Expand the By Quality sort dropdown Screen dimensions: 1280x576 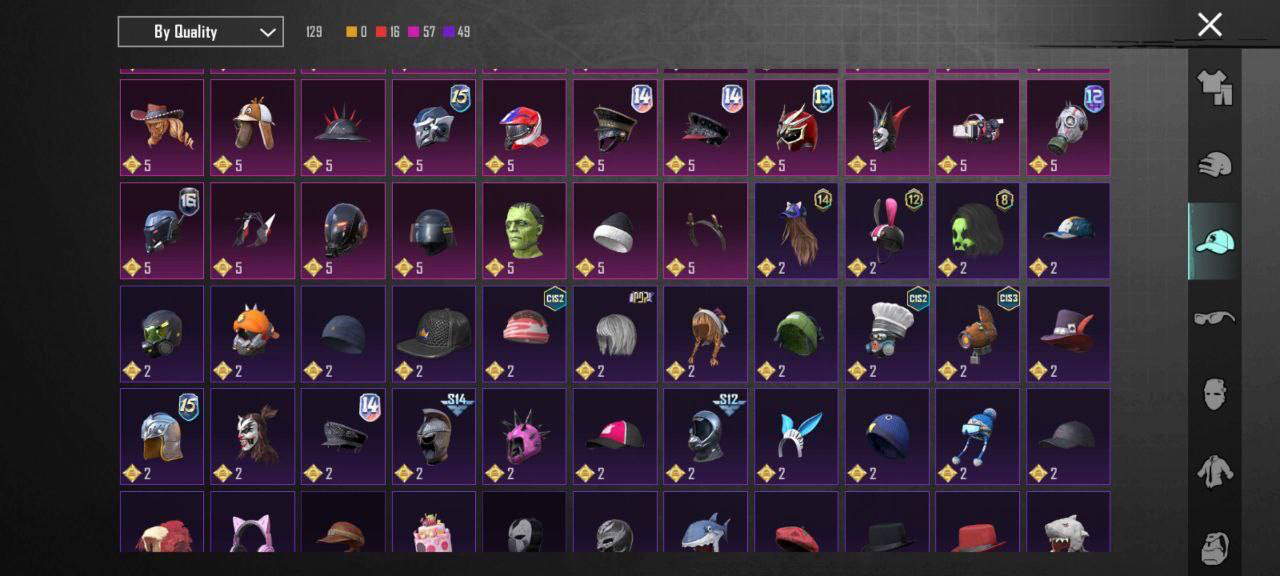coord(199,32)
